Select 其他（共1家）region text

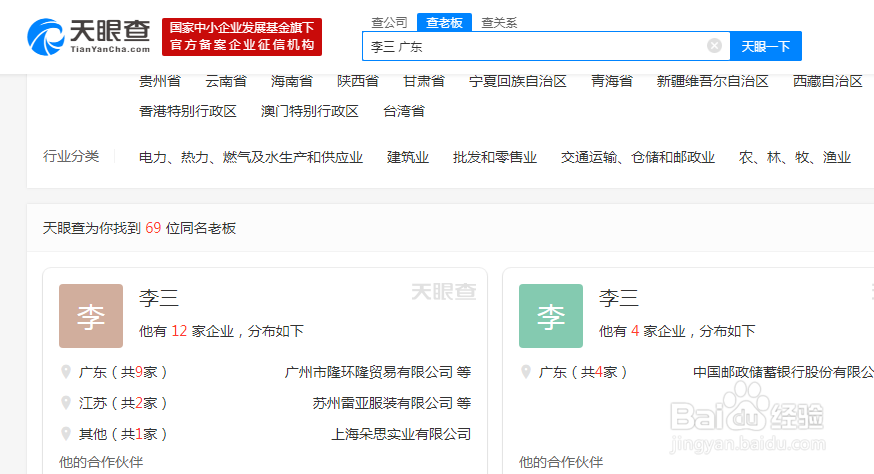click(x=123, y=434)
